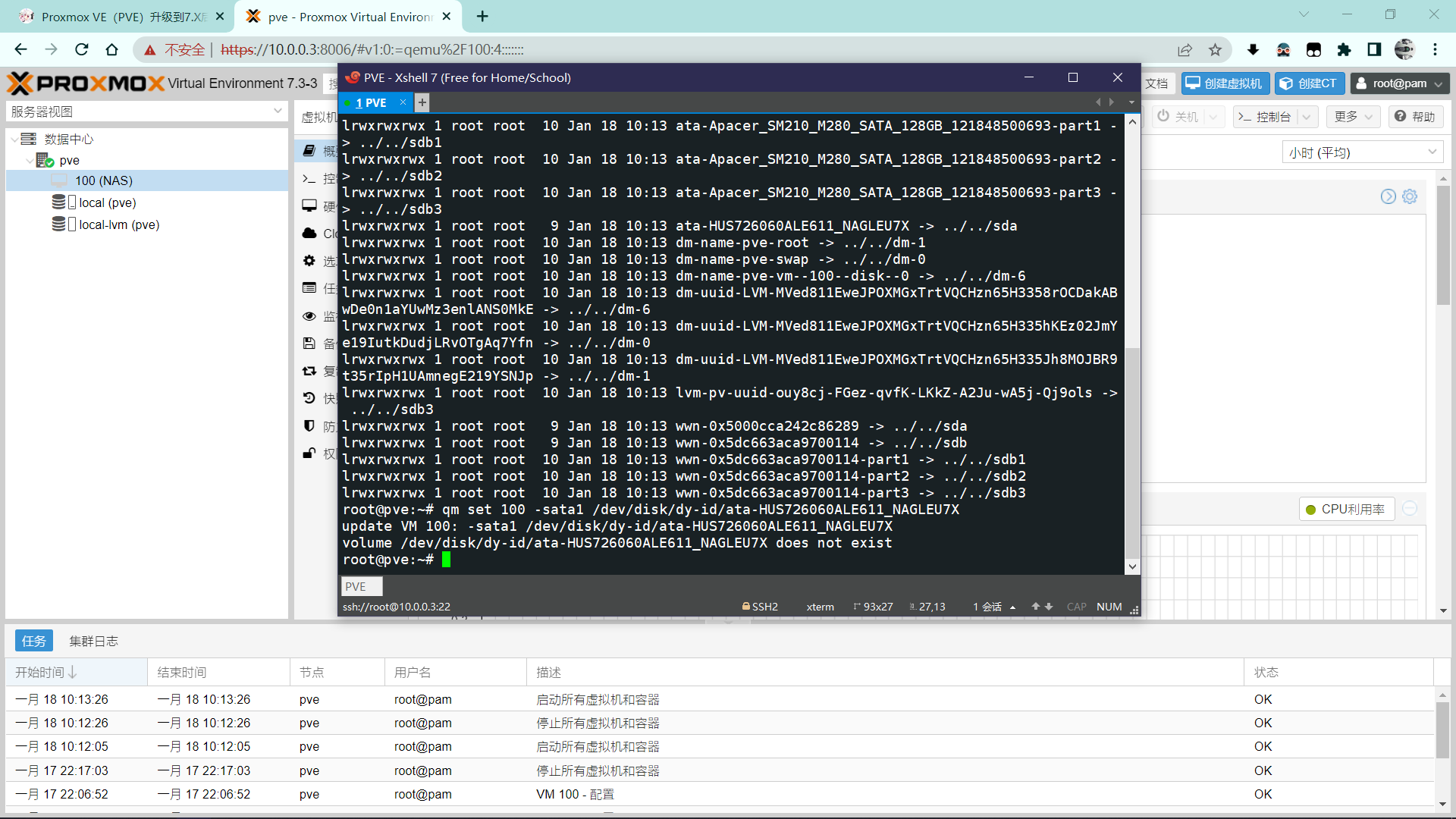1456x819 pixels.
Task: Click the home icon in browser toolbar
Action: (x=112, y=50)
